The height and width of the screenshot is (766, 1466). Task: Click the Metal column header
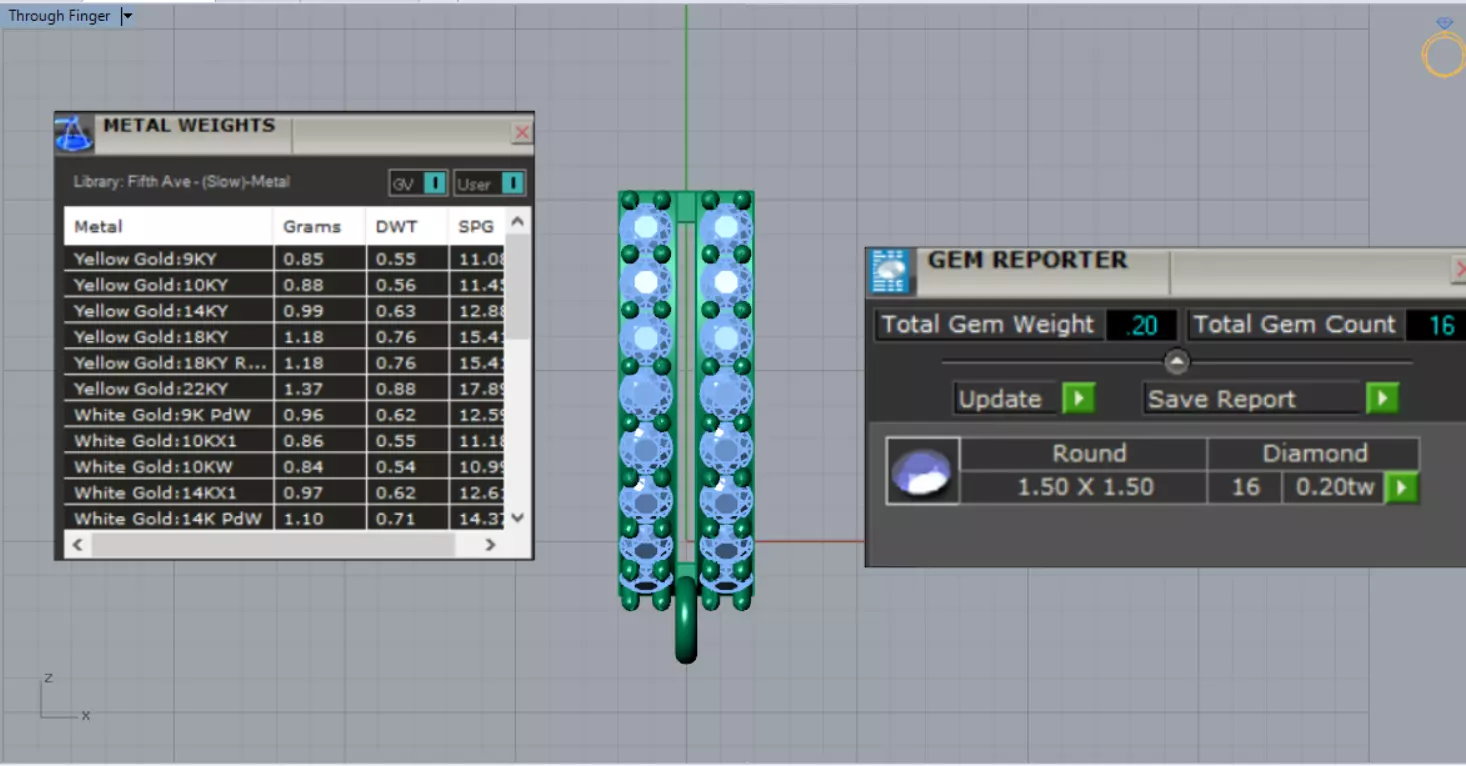pyautogui.click(x=169, y=226)
